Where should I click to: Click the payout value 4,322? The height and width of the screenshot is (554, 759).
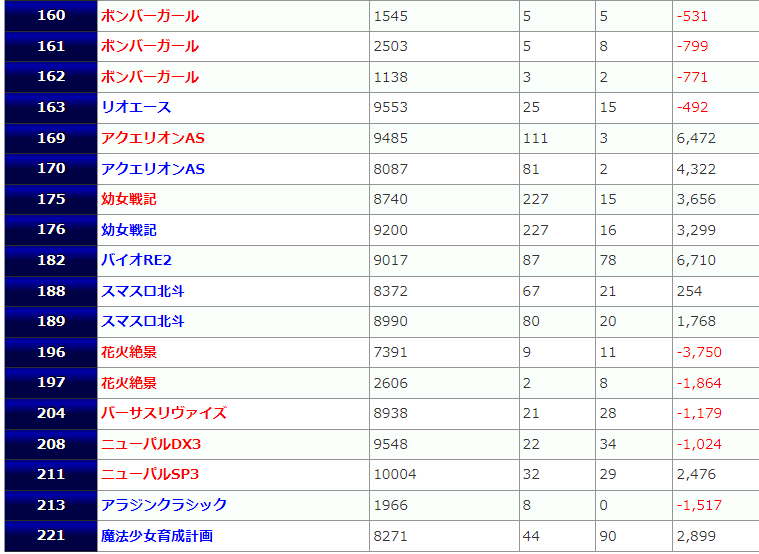tap(696, 169)
